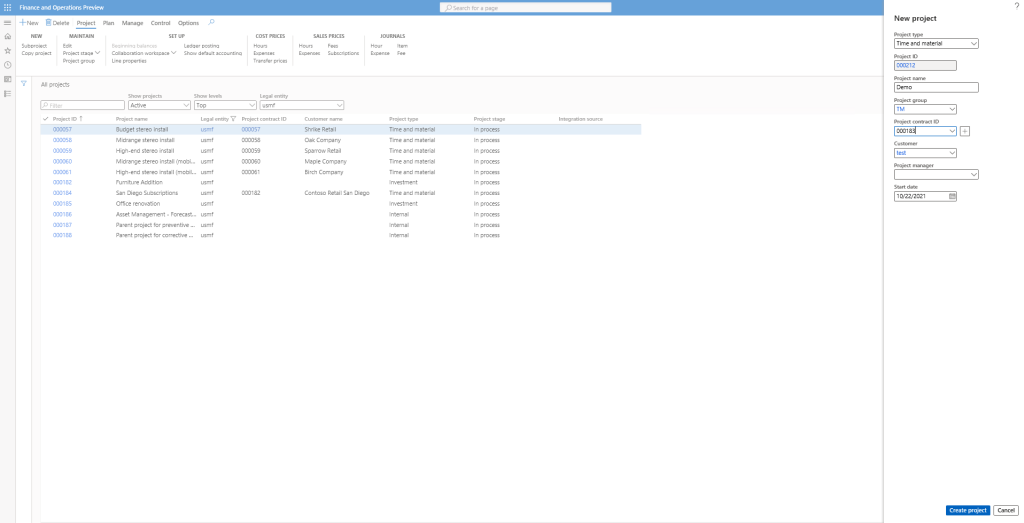The width and height of the screenshot is (1024, 523).
Task: Click Project group in Maintain section
Action: pos(78,61)
